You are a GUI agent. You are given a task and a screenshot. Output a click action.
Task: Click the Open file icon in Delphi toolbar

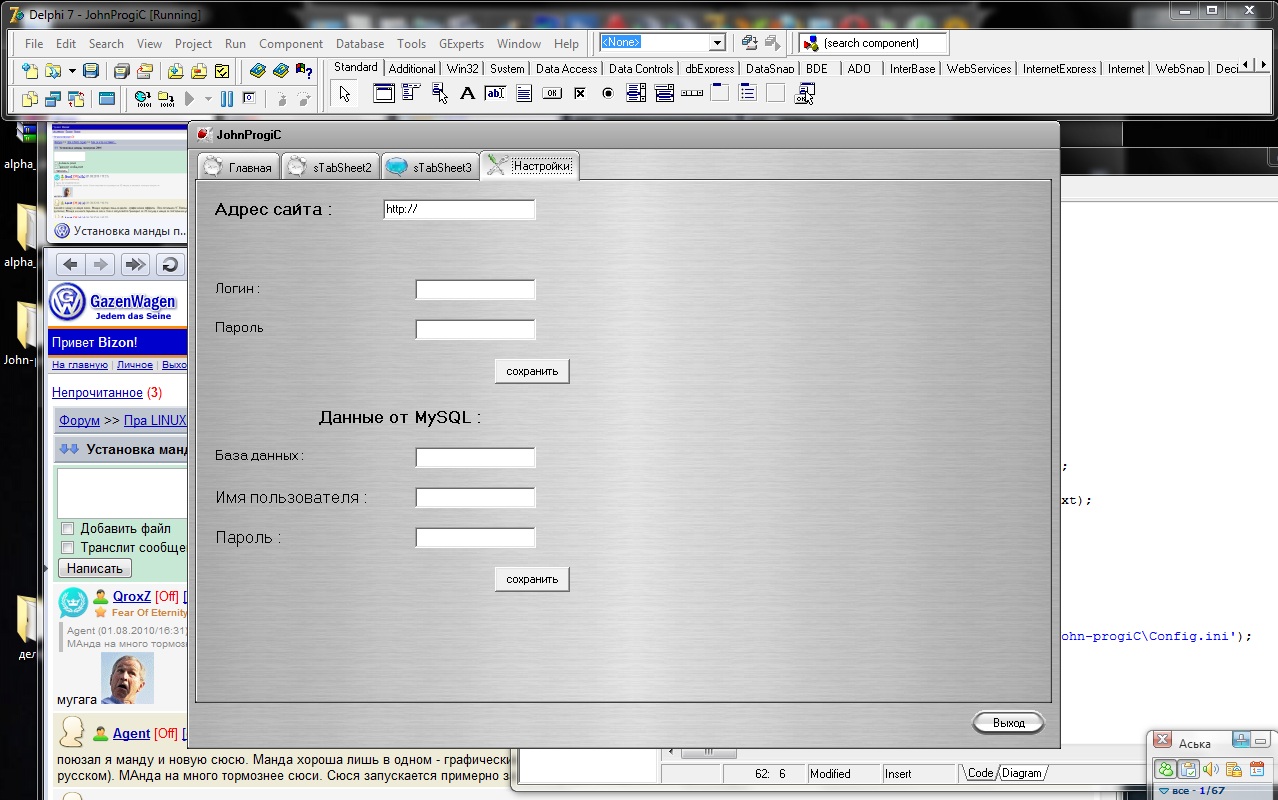51,71
